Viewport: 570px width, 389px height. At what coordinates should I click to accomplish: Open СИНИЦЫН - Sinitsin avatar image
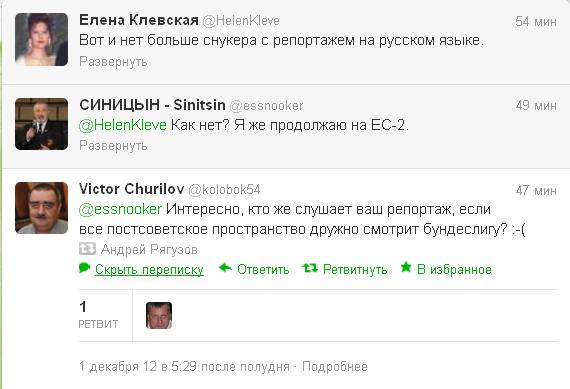pos(41,124)
